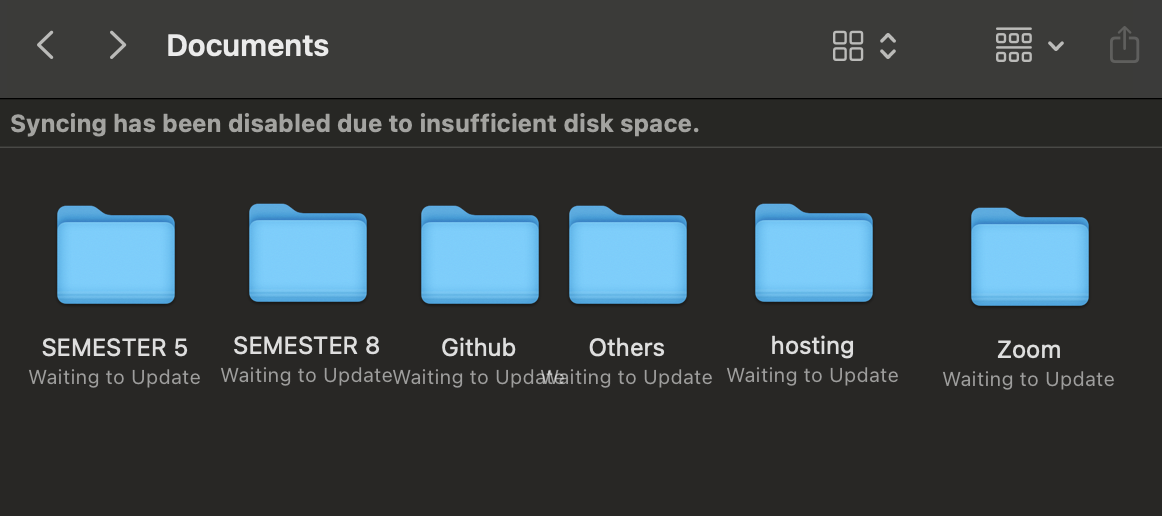This screenshot has height=516, width=1162.
Task: Go forward with the right chevron
Action: click(x=118, y=45)
